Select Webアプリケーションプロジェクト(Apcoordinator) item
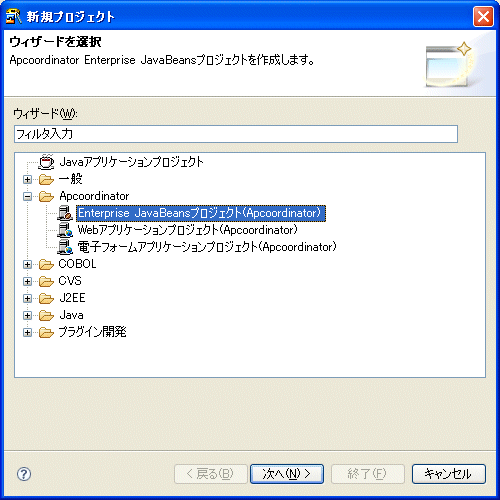 tap(187, 230)
